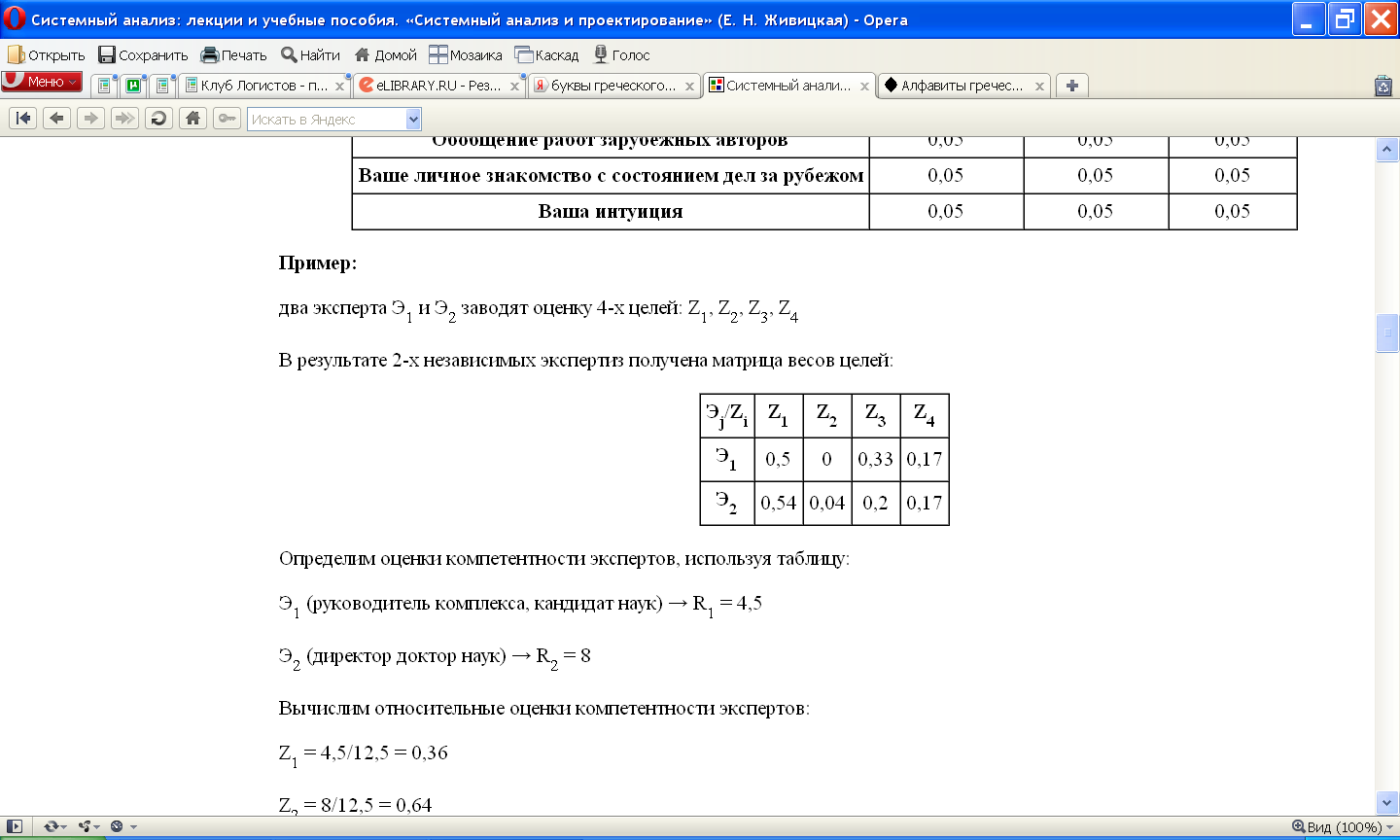The width and height of the screenshot is (1400, 840).
Task: Click the vertical scrollbar down arrow
Action: [1387, 802]
